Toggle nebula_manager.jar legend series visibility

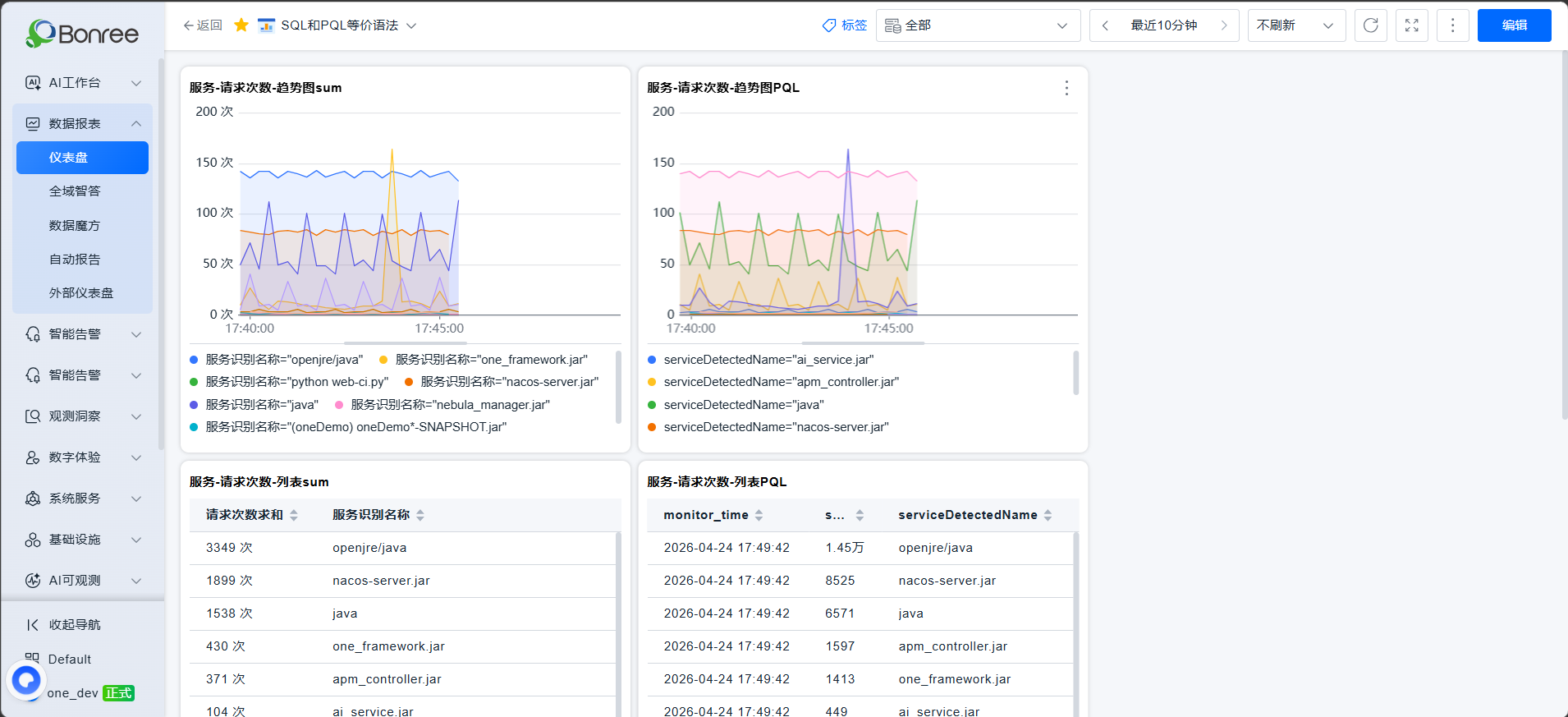click(x=442, y=405)
